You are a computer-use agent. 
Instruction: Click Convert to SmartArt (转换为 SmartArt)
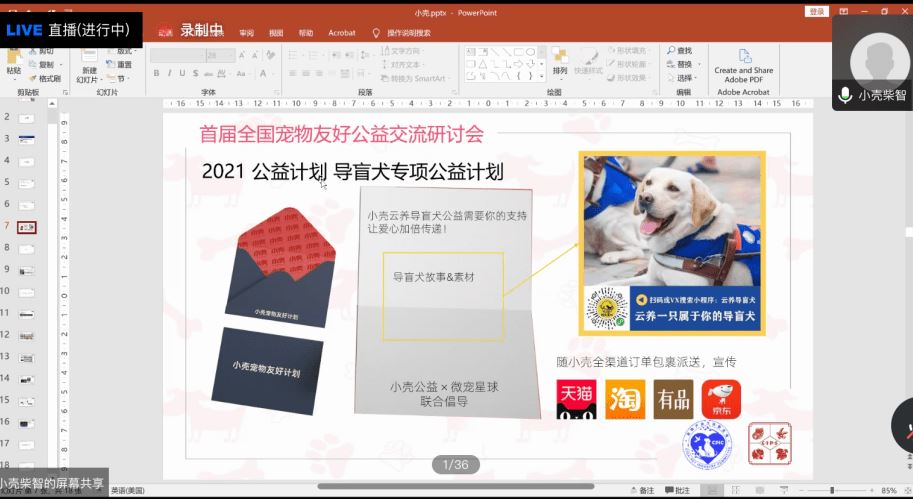(x=416, y=79)
